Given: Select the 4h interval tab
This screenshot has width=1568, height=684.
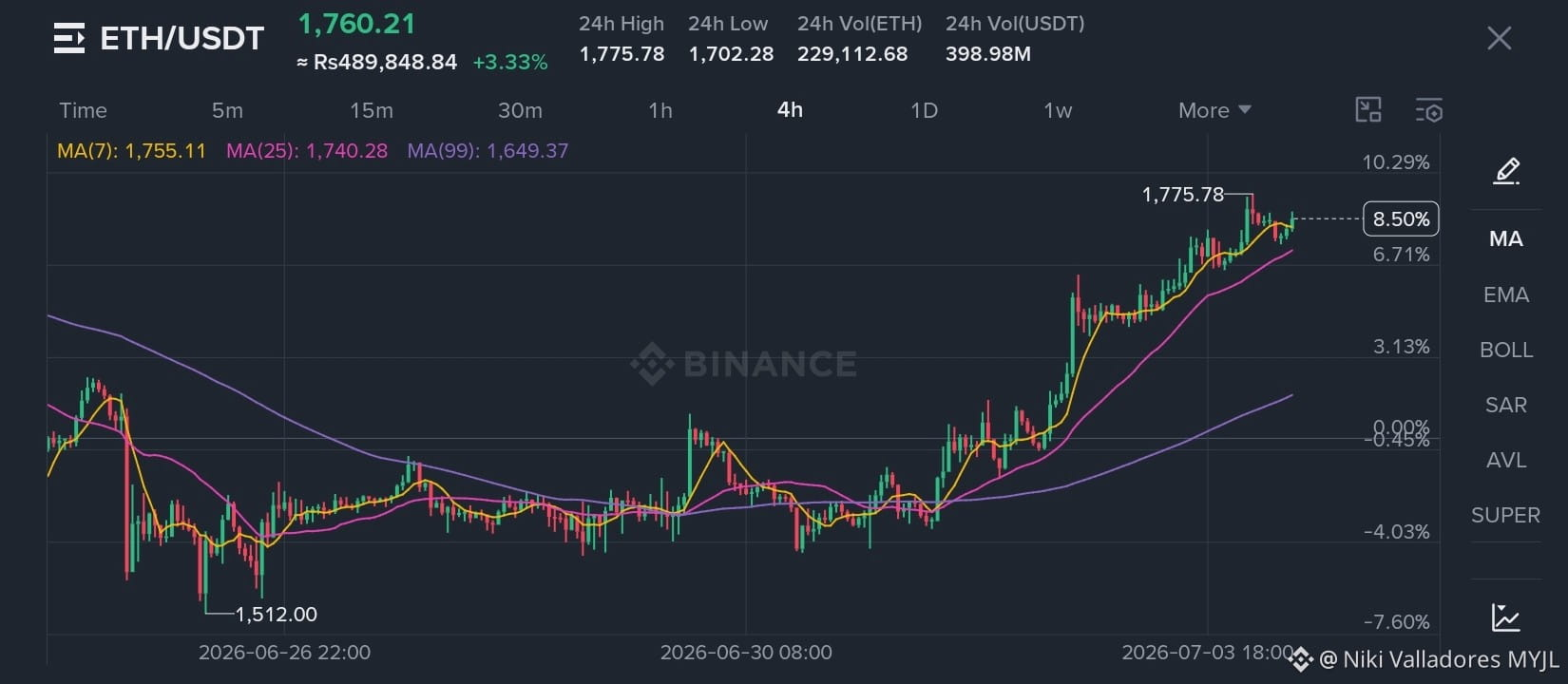Looking at the screenshot, I should point(790,109).
